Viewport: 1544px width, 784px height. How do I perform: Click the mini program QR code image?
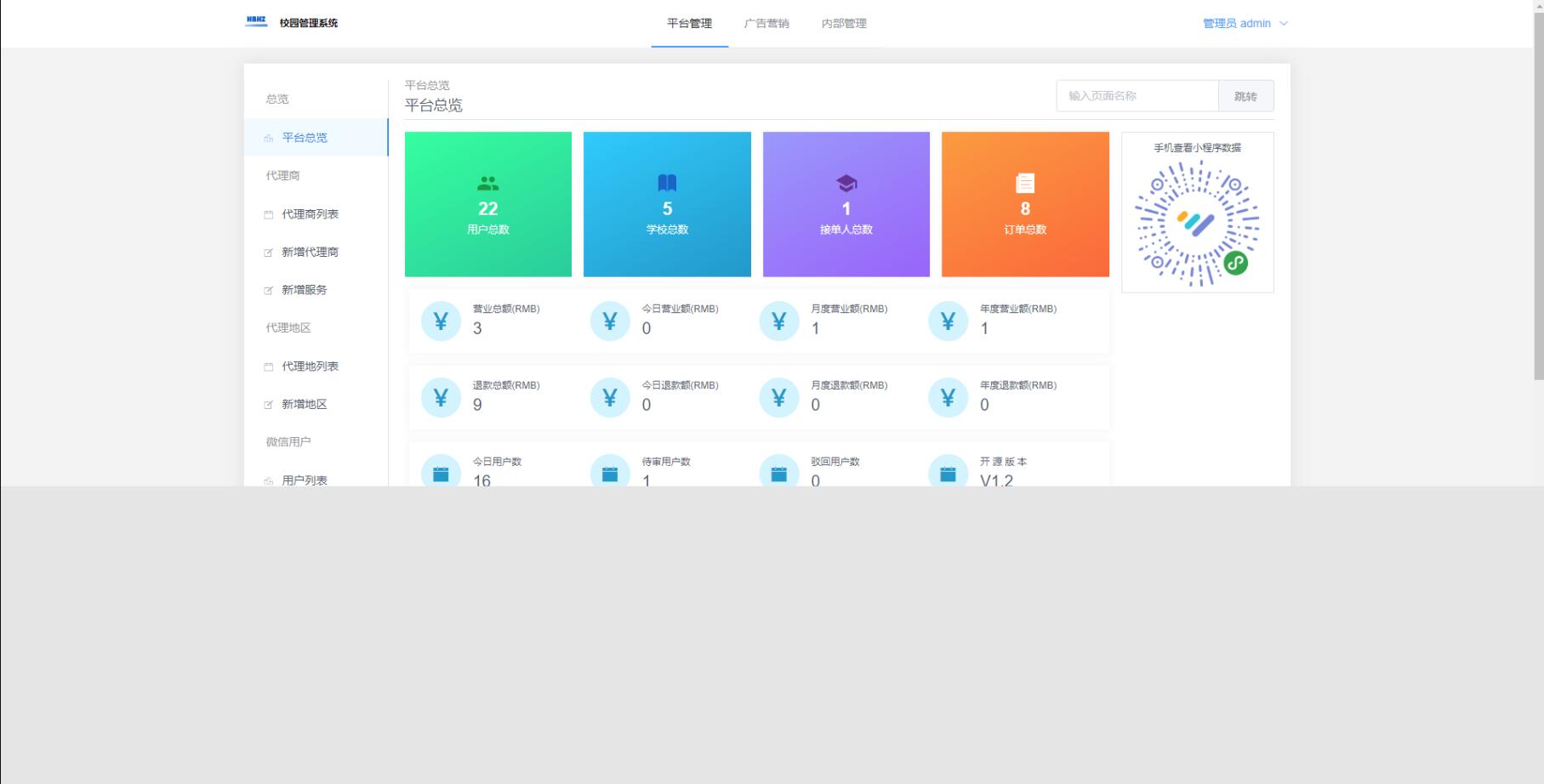point(1197,224)
